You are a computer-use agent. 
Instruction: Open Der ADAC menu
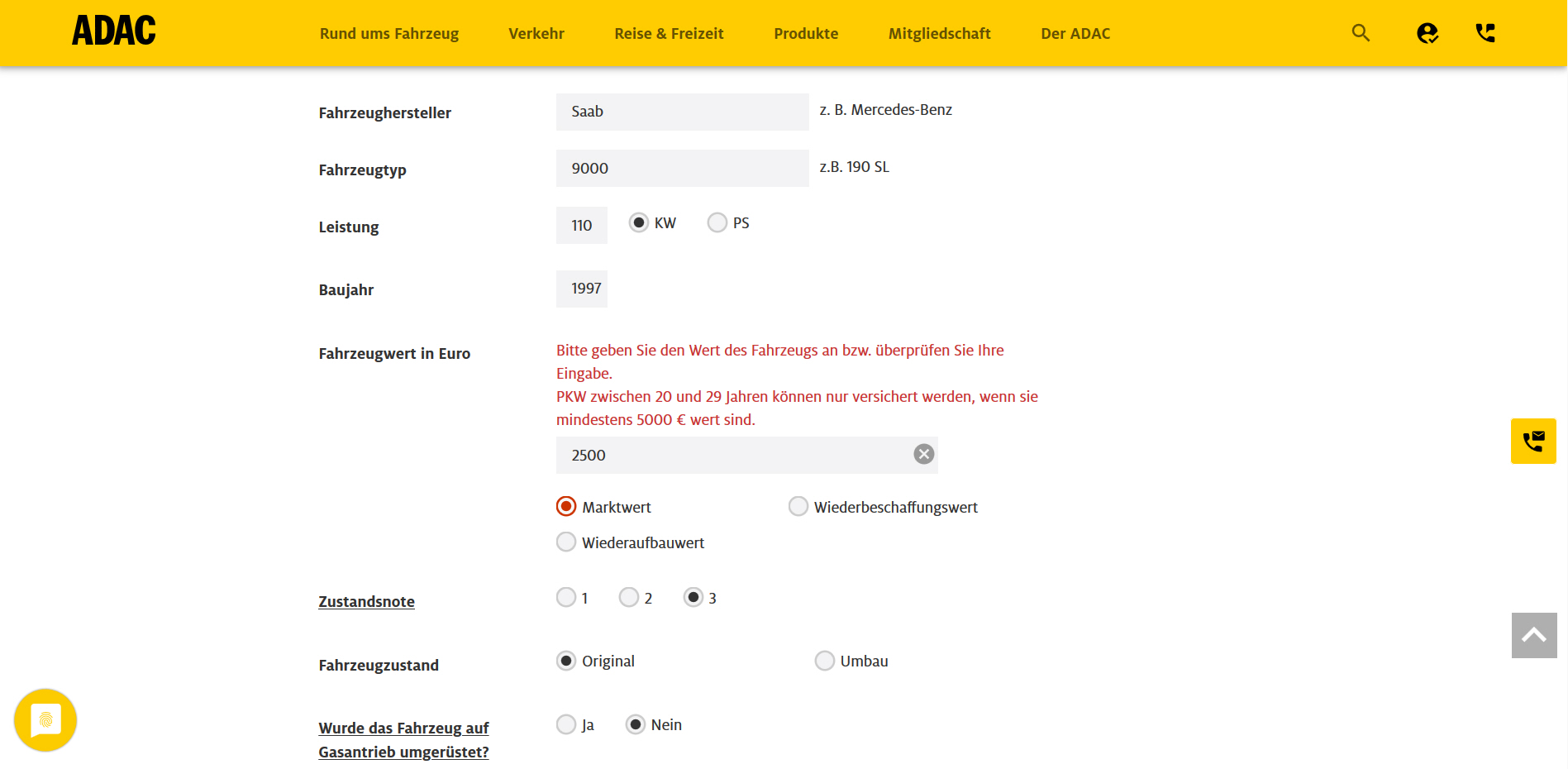click(x=1075, y=34)
